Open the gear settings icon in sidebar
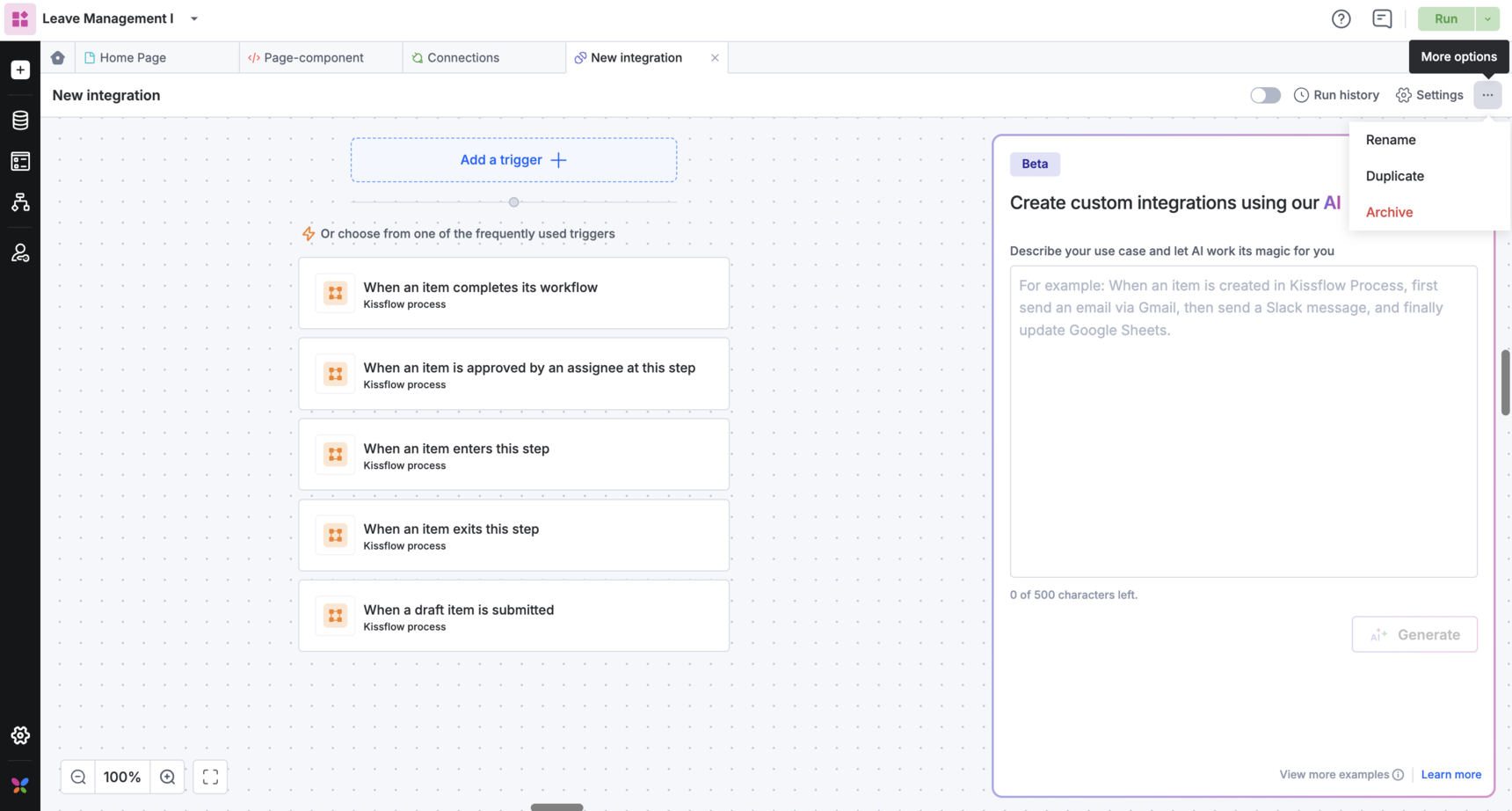The height and width of the screenshot is (811, 1512). [20, 735]
